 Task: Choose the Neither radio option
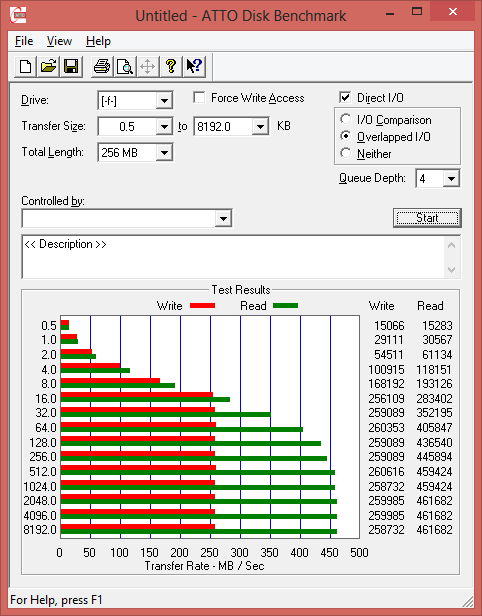pyautogui.click(x=346, y=153)
